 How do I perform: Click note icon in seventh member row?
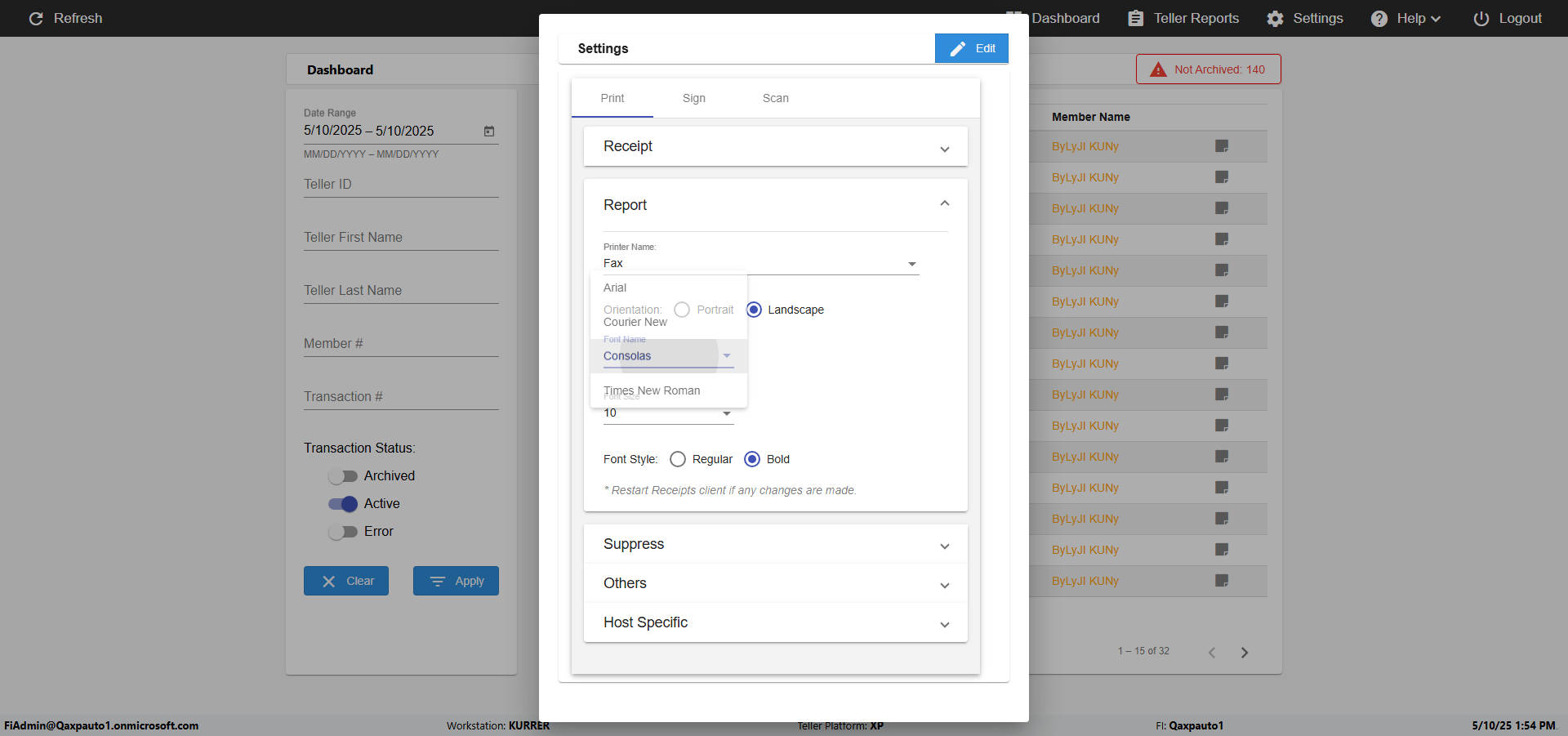[1222, 332]
